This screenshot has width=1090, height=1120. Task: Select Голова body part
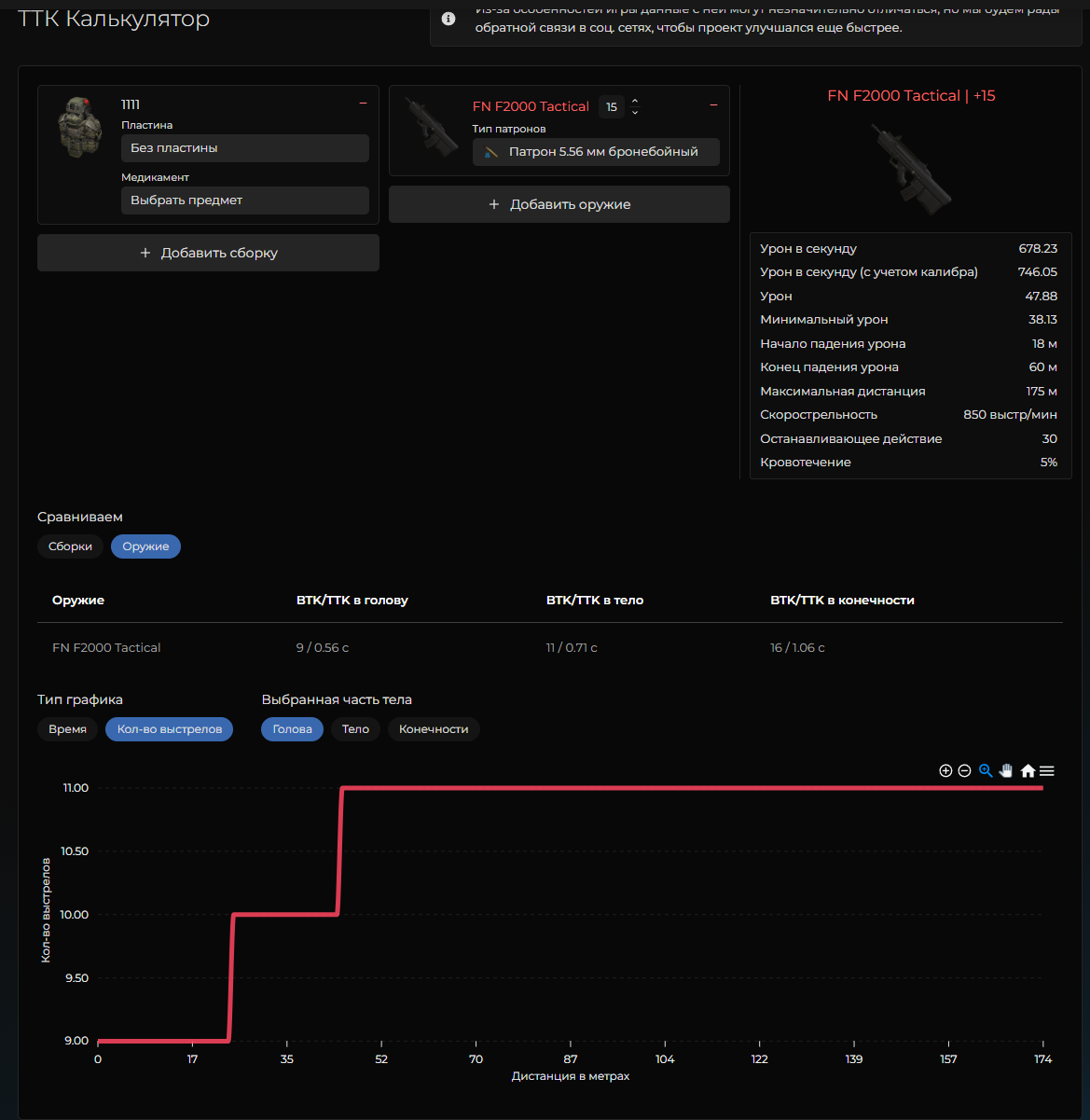[x=292, y=729]
